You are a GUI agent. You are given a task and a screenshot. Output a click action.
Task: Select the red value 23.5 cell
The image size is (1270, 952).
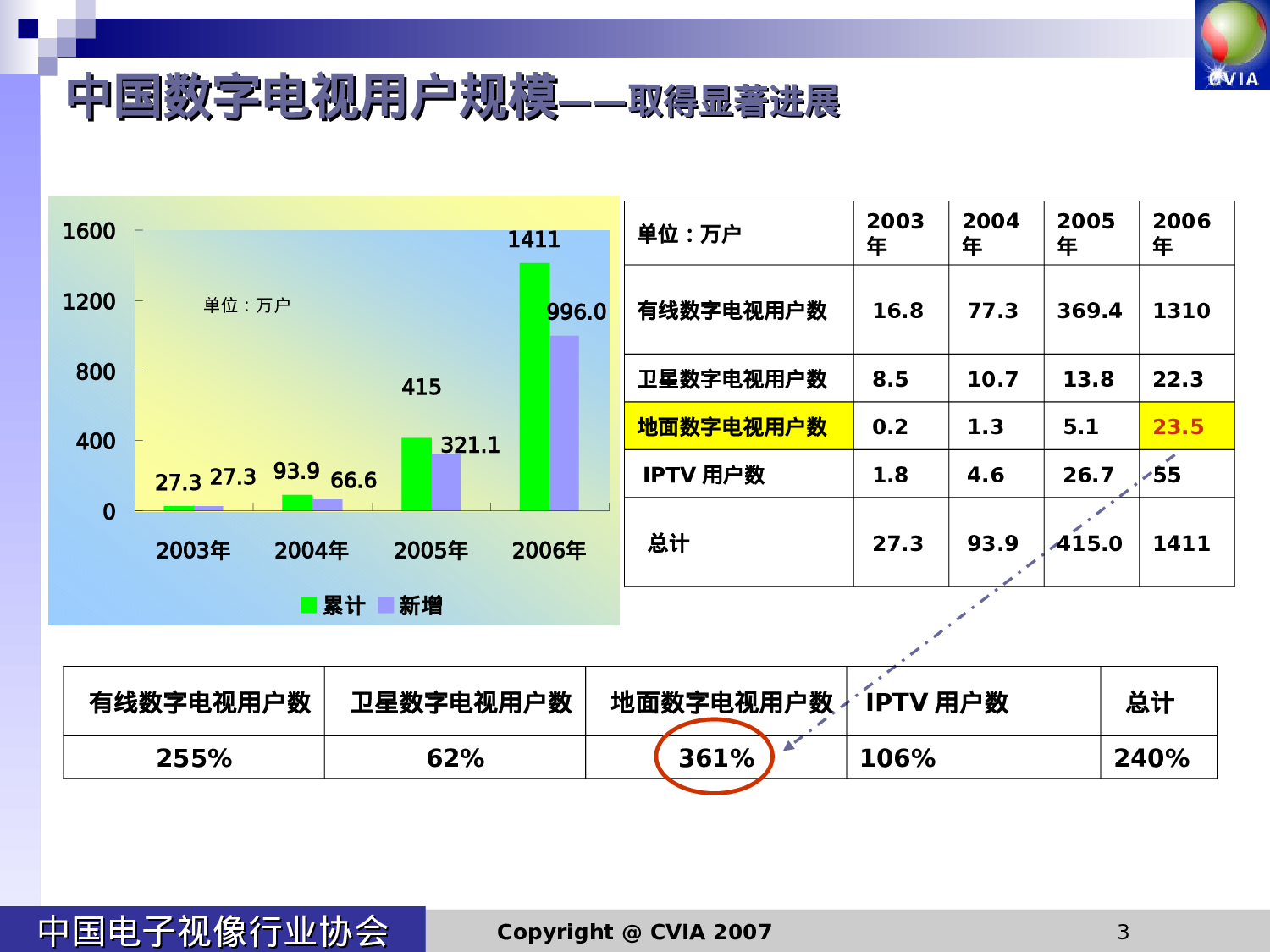click(1184, 426)
